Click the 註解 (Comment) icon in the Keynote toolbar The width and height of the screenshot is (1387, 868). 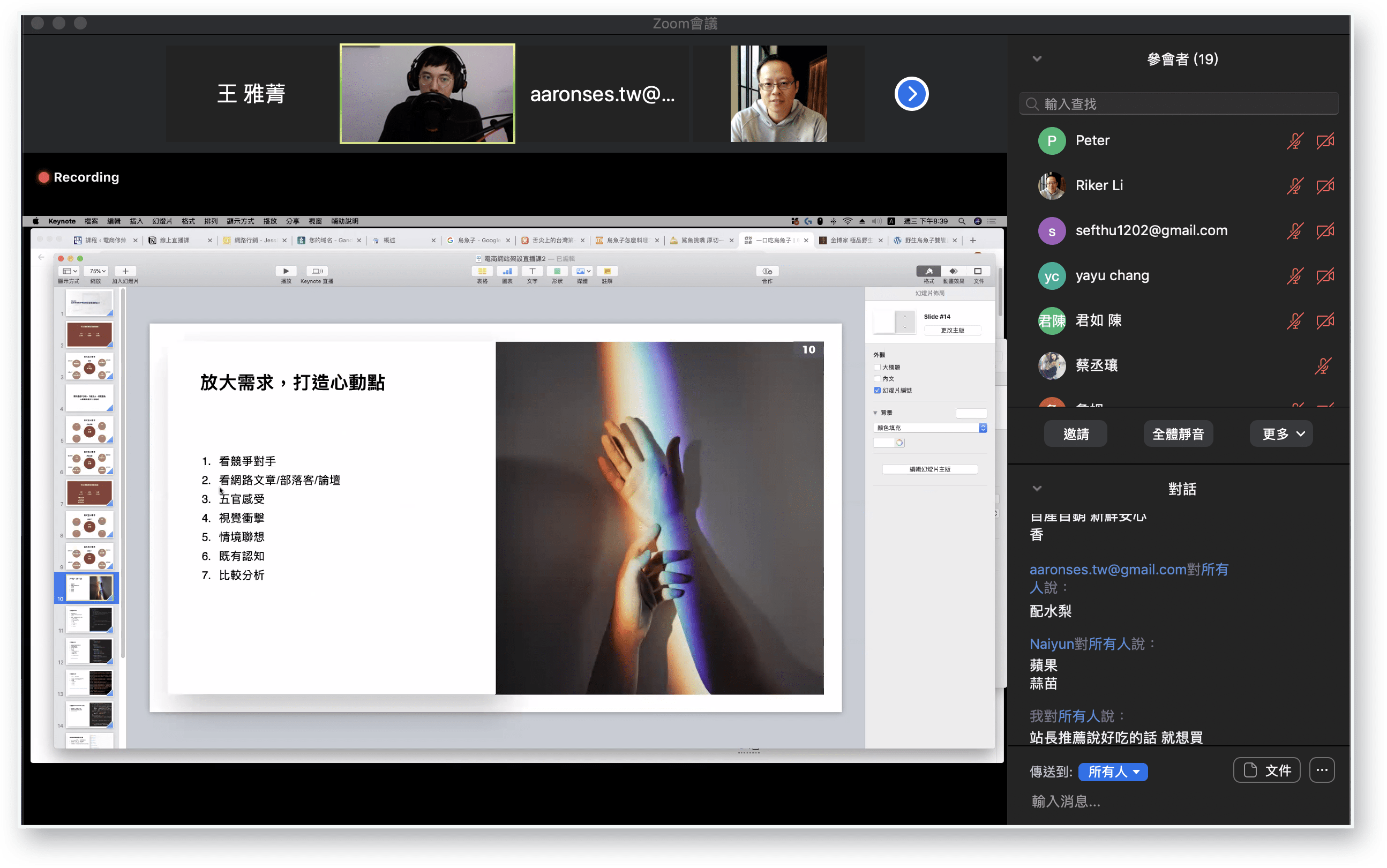pos(607,271)
